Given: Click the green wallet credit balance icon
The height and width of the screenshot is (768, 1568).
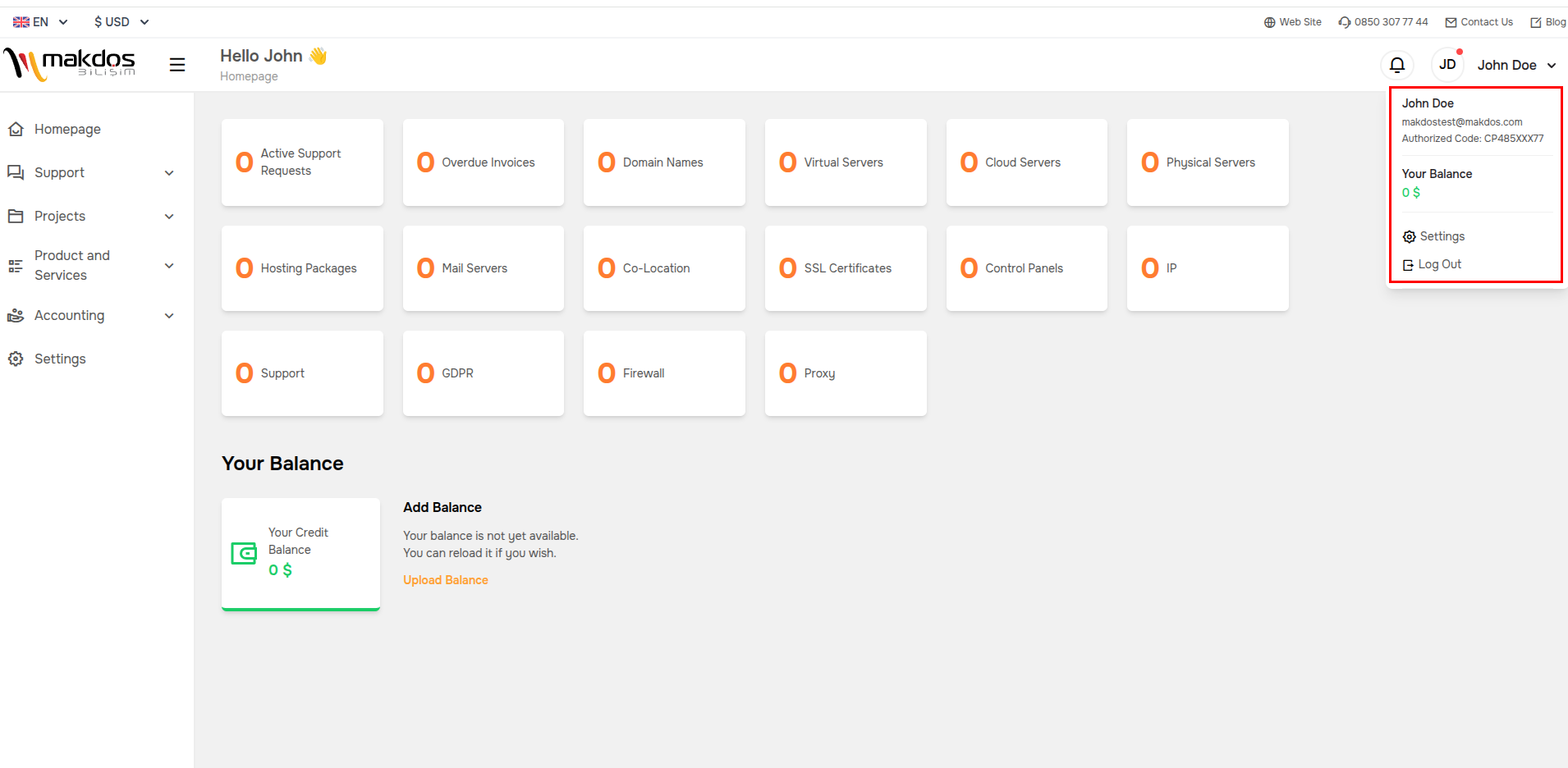Looking at the screenshot, I should (x=244, y=553).
